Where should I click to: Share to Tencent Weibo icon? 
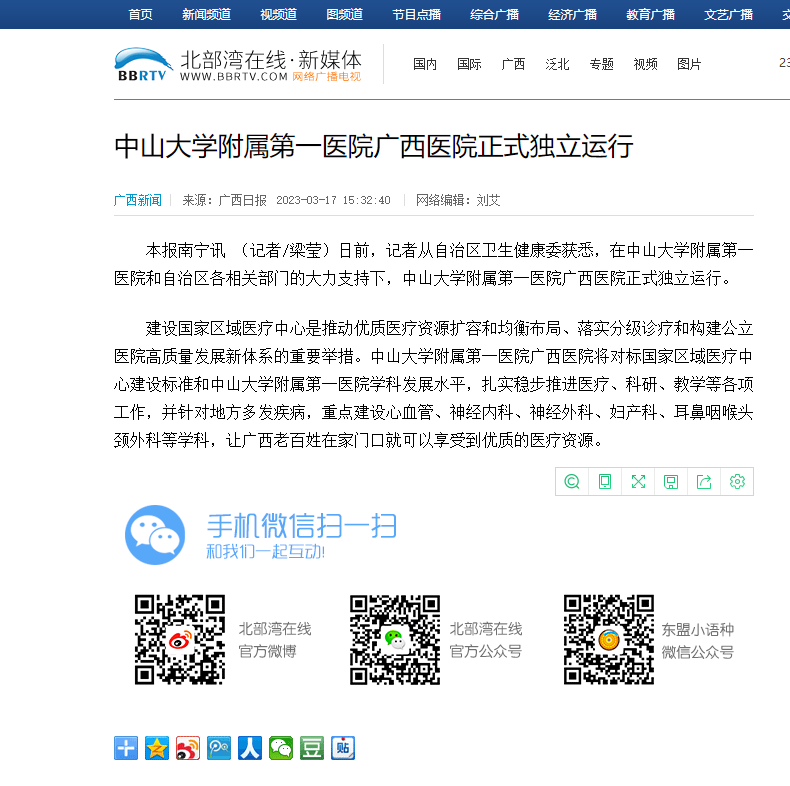pos(219,748)
